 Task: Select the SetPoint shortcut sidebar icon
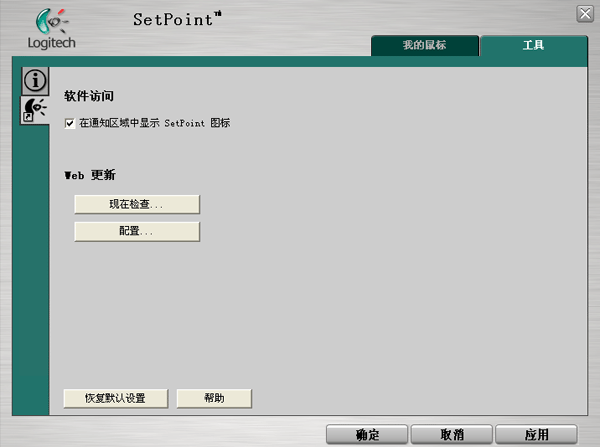[x=35, y=110]
